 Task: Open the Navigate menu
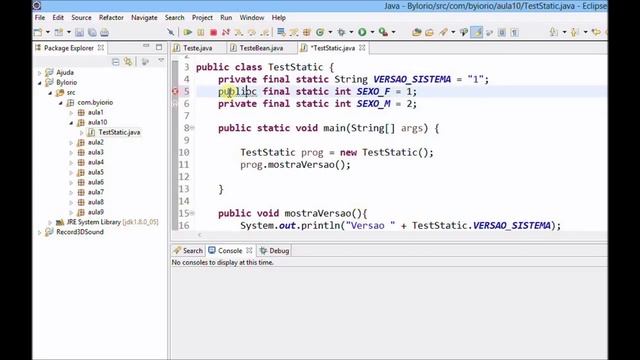(x=144, y=18)
